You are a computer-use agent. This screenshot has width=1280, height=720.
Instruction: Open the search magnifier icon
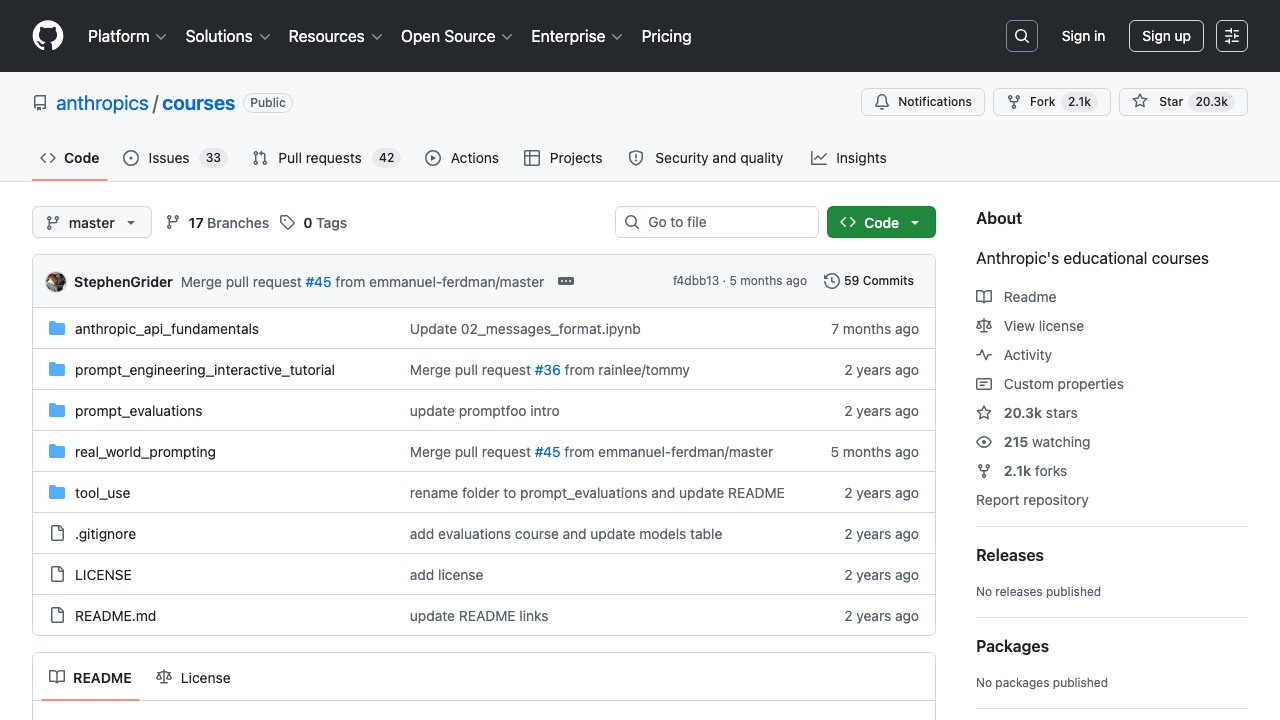pos(1022,36)
